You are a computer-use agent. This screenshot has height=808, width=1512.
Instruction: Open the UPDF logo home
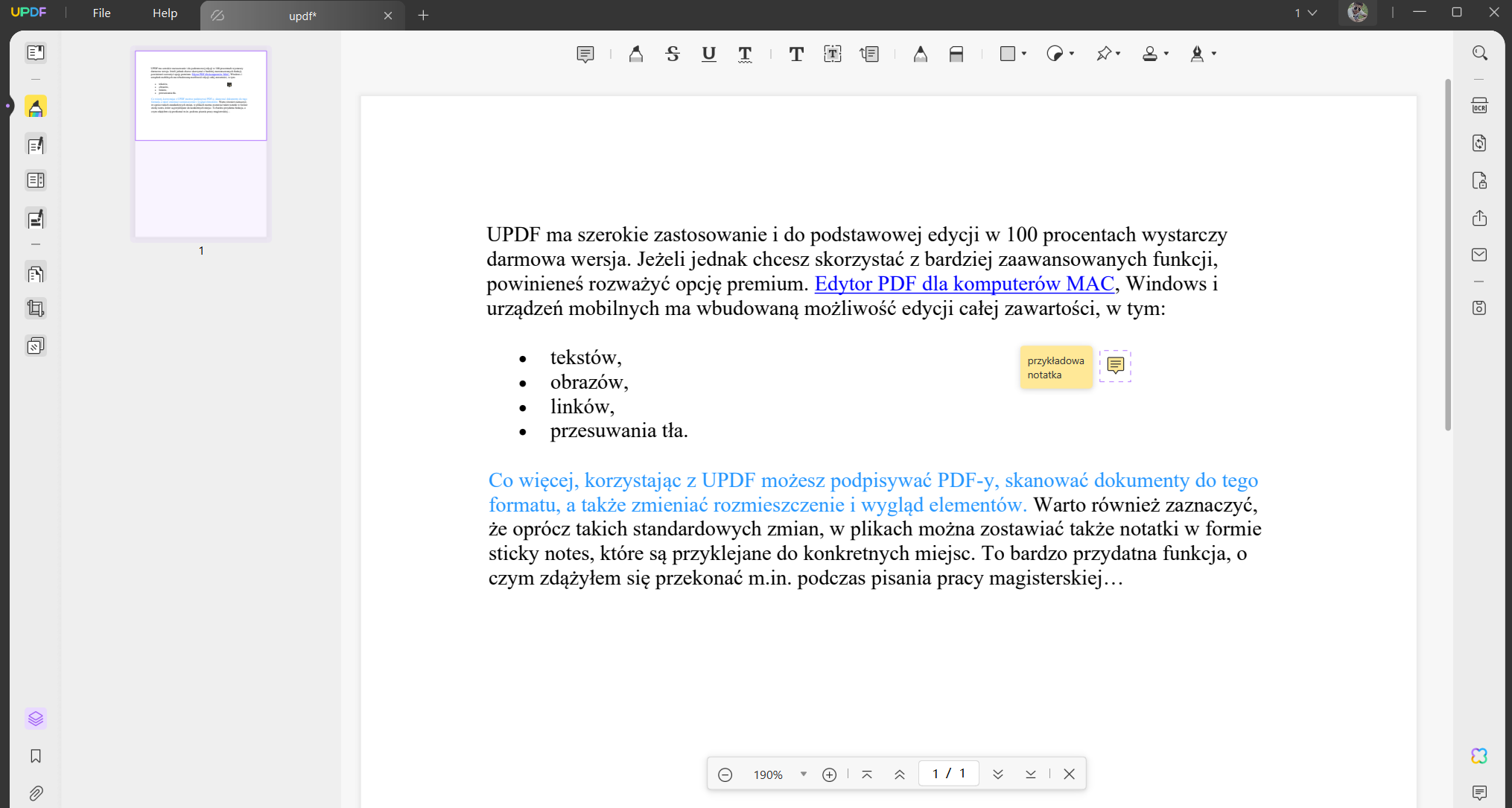point(28,12)
